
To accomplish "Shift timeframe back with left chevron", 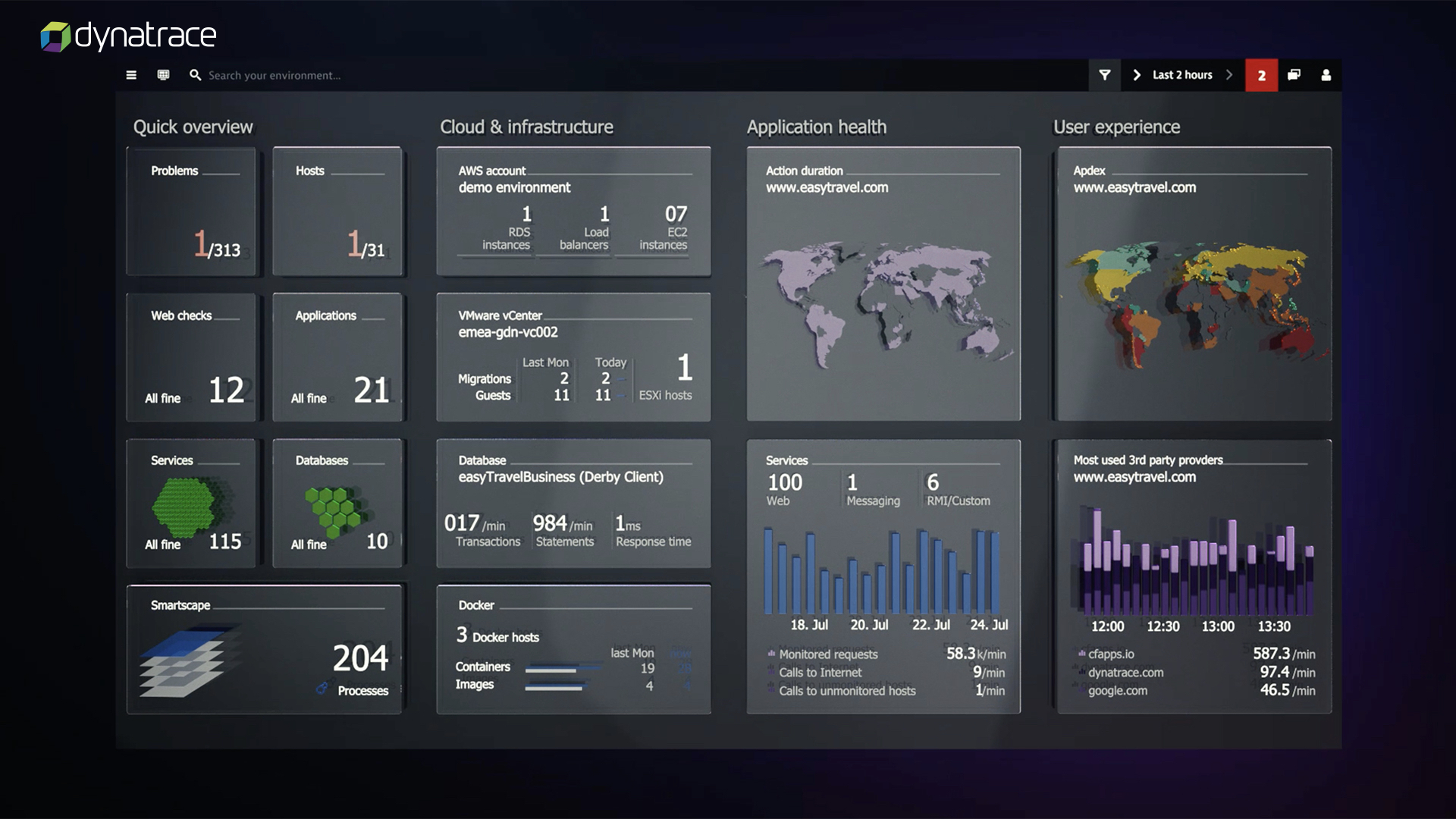I will [1137, 75].
